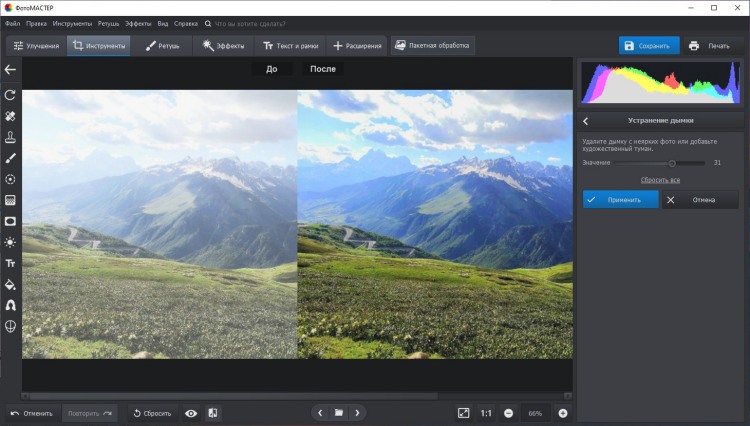Go to next photo with right chevron
Screen dimensions: 750x426
tap(357, 413)
